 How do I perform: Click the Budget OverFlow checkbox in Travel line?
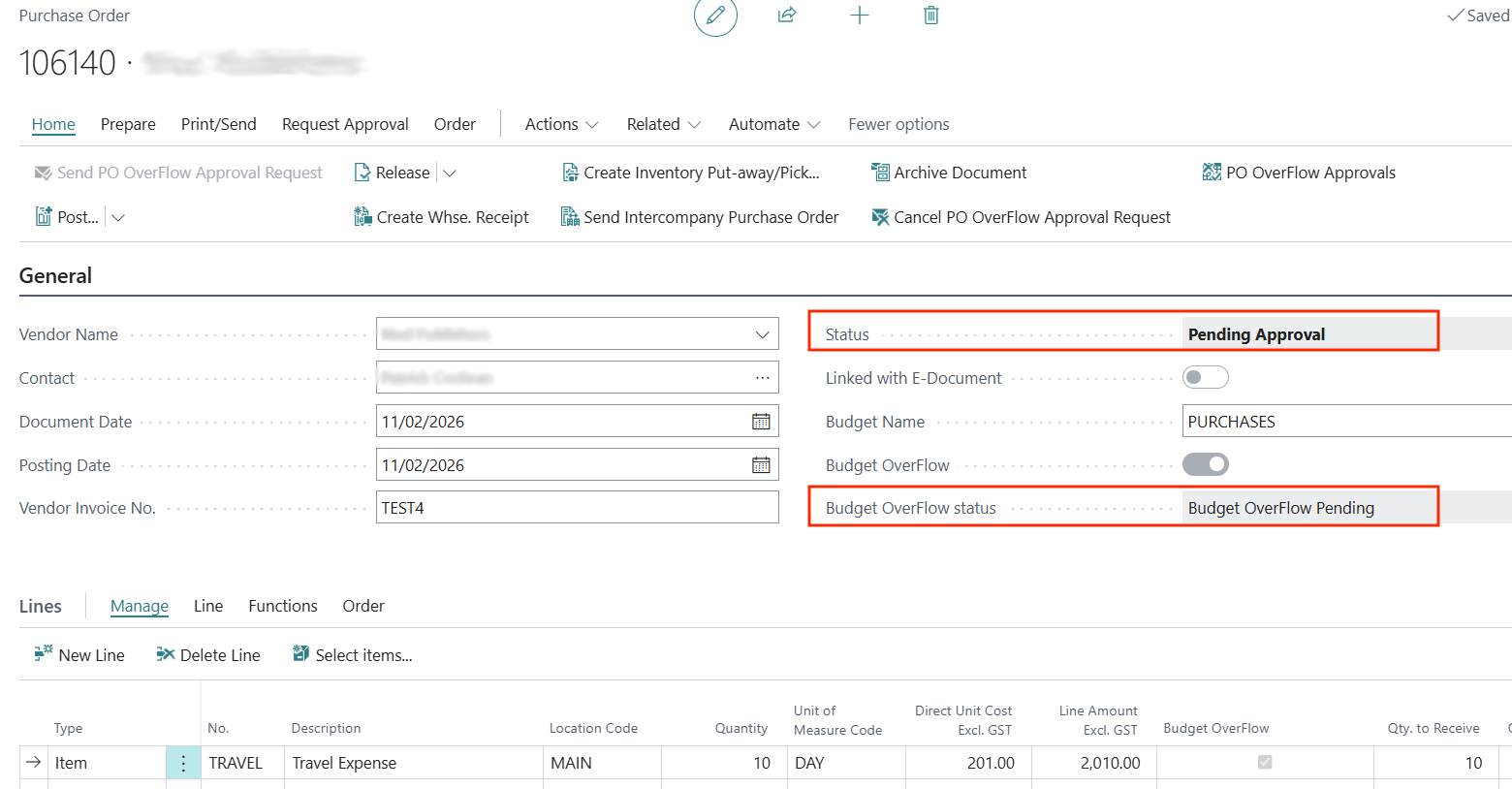tap(1264, 763)
